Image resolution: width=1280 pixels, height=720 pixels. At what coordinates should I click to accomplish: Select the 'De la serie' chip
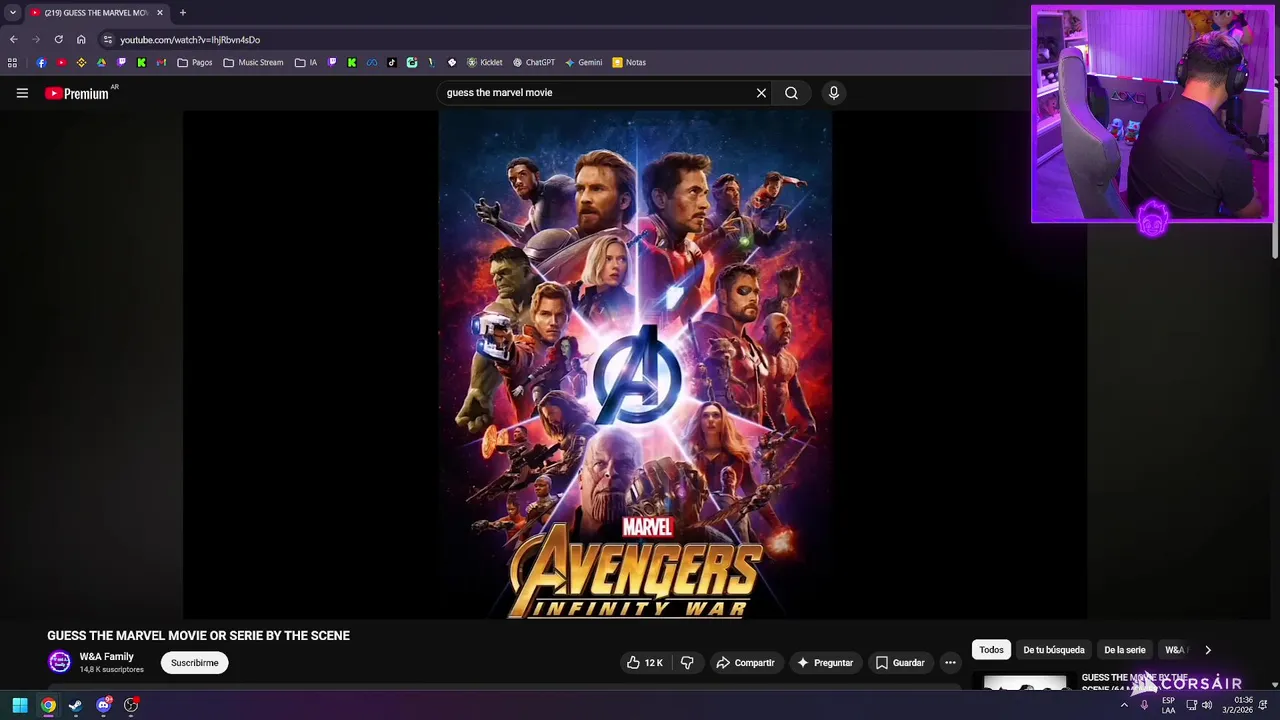tap(1125, 650)
